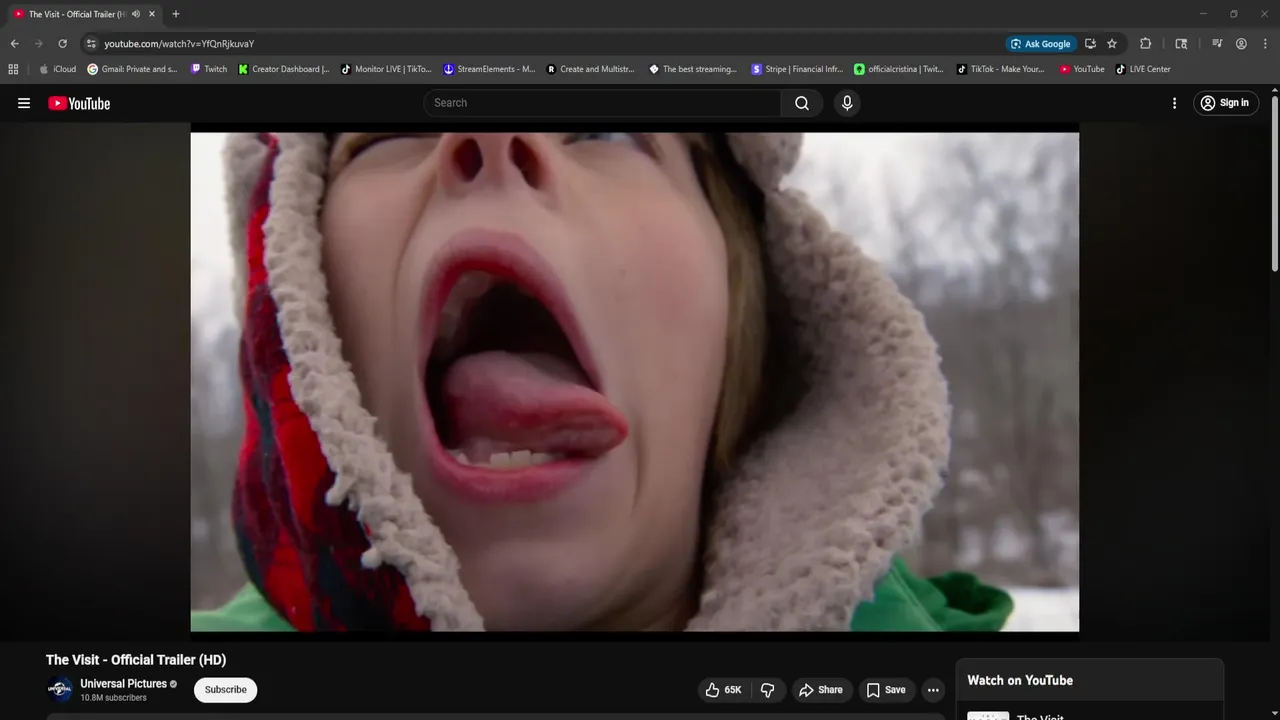The image size is (1280, 720).
Task: Click the 10.8M subscribers text
Action: [x=113, y=698]
